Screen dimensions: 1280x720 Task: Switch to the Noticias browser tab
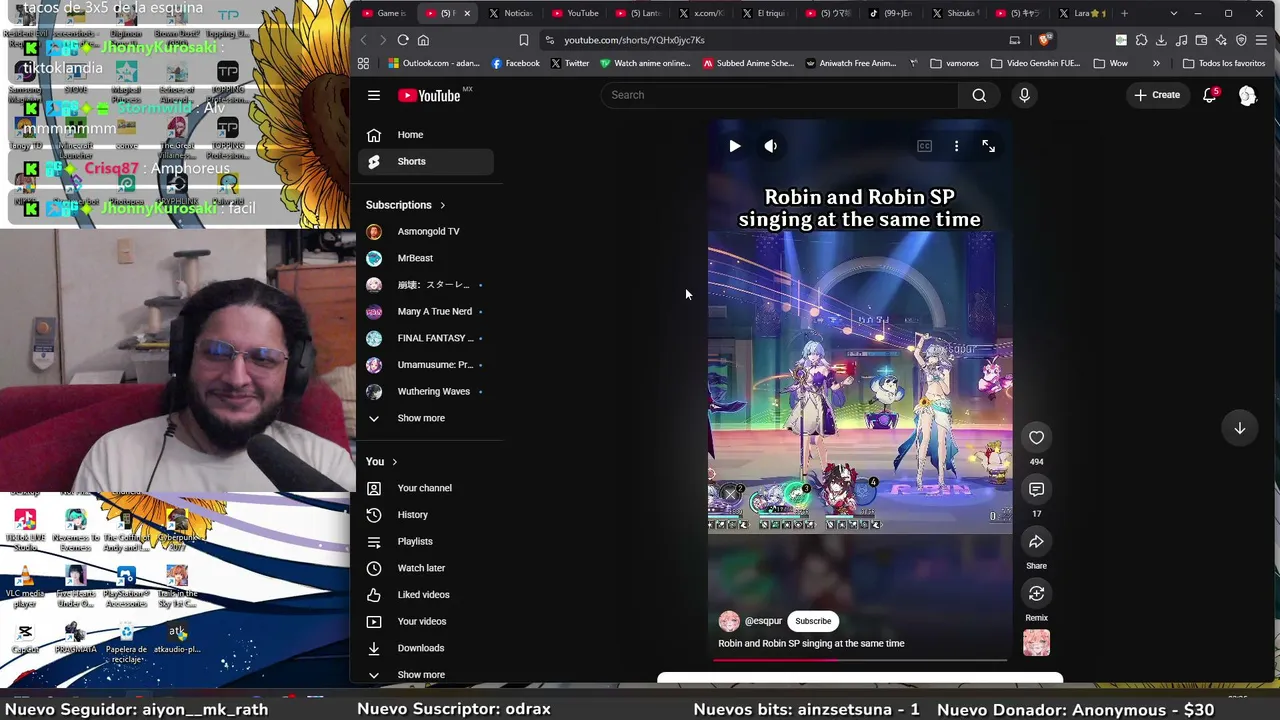click(x=510, y=13)
